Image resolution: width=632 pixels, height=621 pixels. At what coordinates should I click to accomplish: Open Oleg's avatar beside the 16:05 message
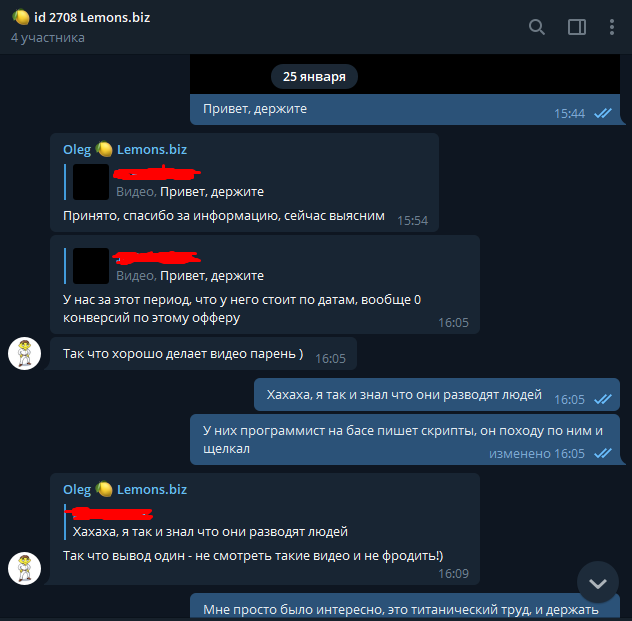point(25,353)
